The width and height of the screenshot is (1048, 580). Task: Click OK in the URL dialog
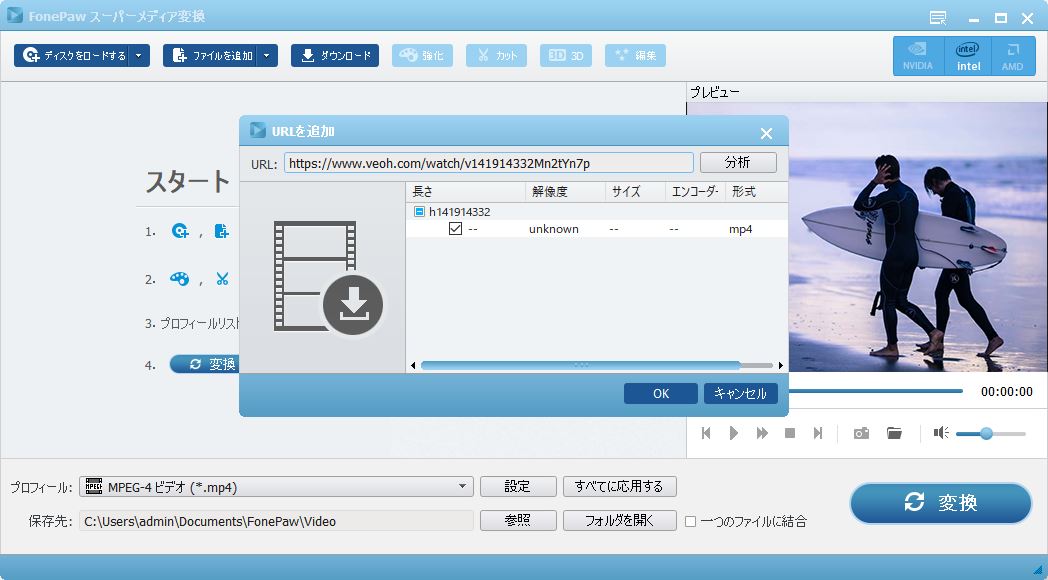[660, 394]
